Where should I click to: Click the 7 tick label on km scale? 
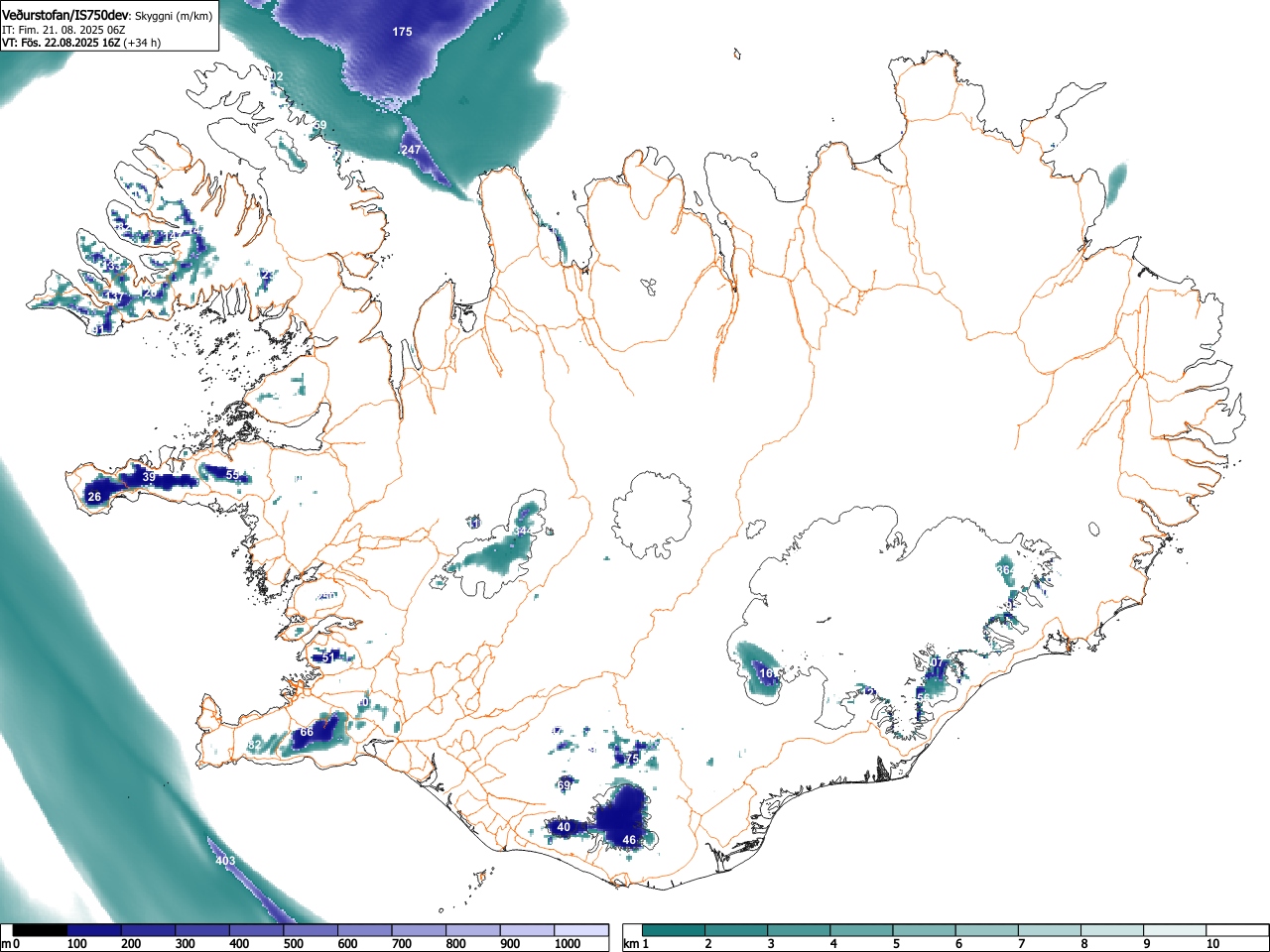pyautogui.click(x=1021, y=944)
